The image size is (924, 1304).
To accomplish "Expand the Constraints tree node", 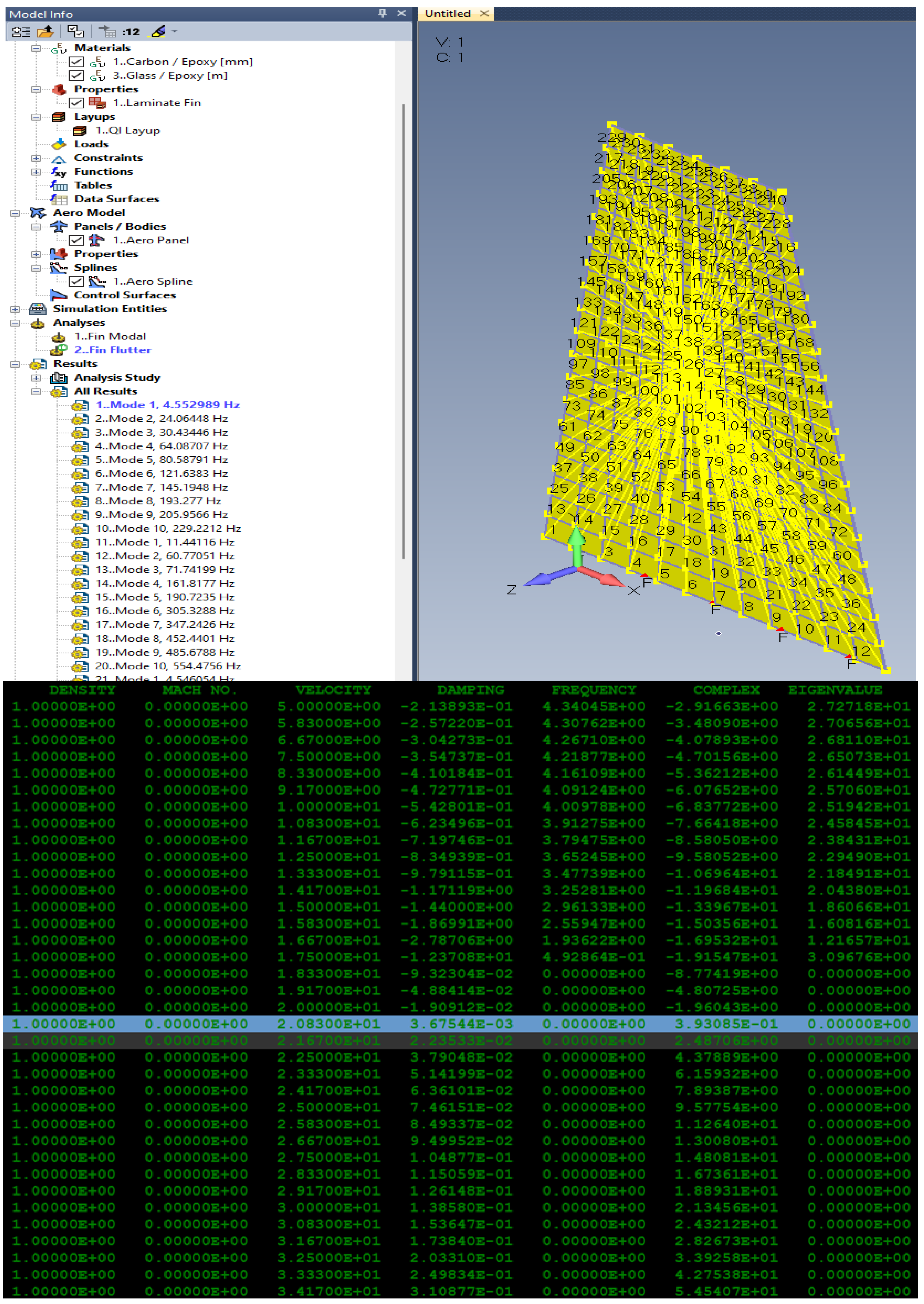I will 36,158.
